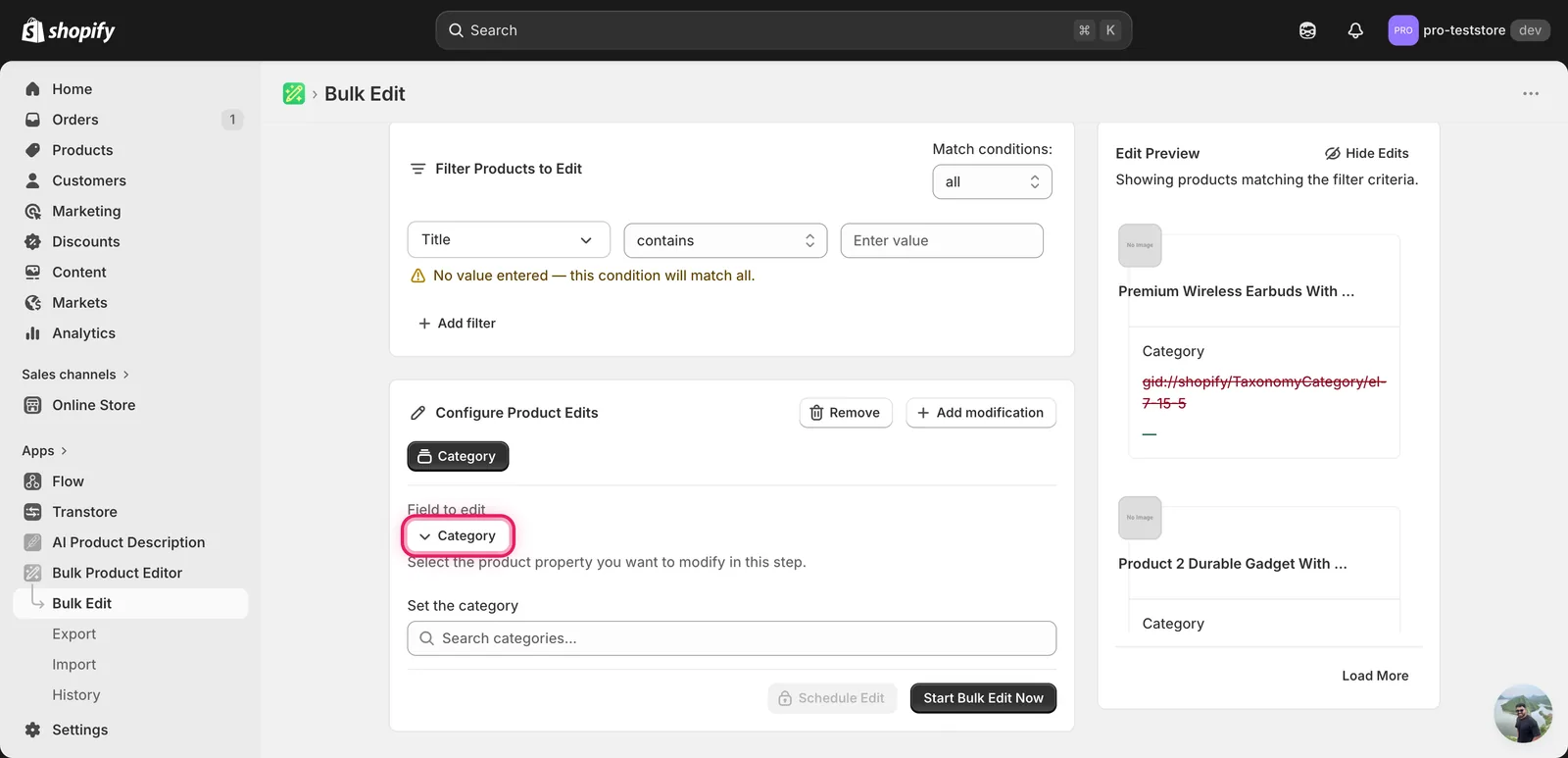Open the three-dot more actions menu
The width and height of the screenshot is (1568, 758).
point(1531,93)
